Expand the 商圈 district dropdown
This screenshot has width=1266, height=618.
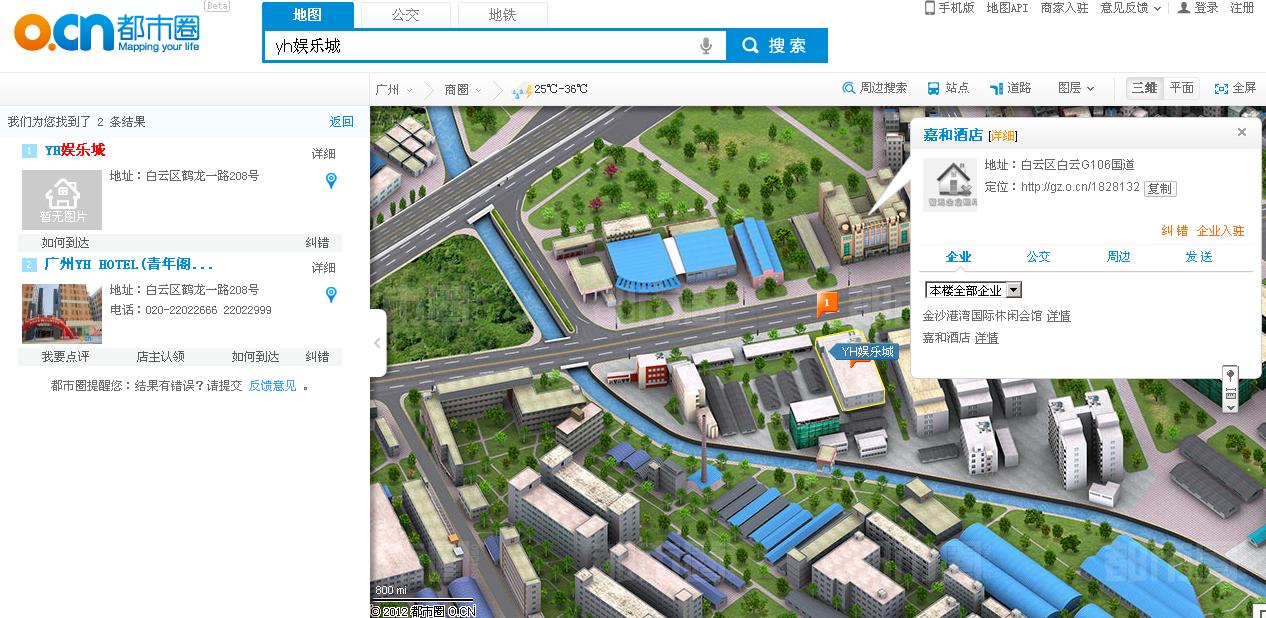[463, 89]
